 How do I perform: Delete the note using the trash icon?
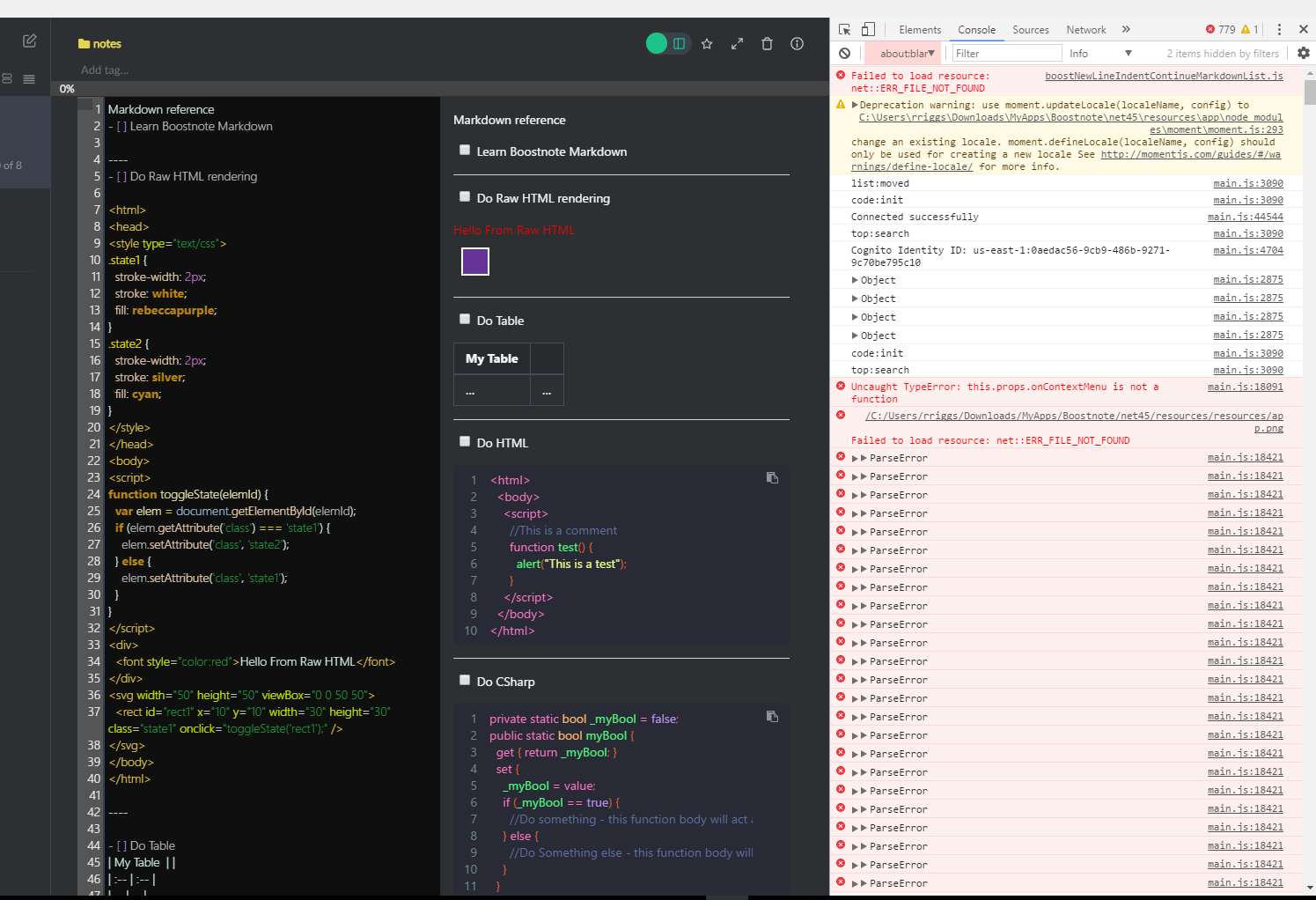(x=767, y=43)
